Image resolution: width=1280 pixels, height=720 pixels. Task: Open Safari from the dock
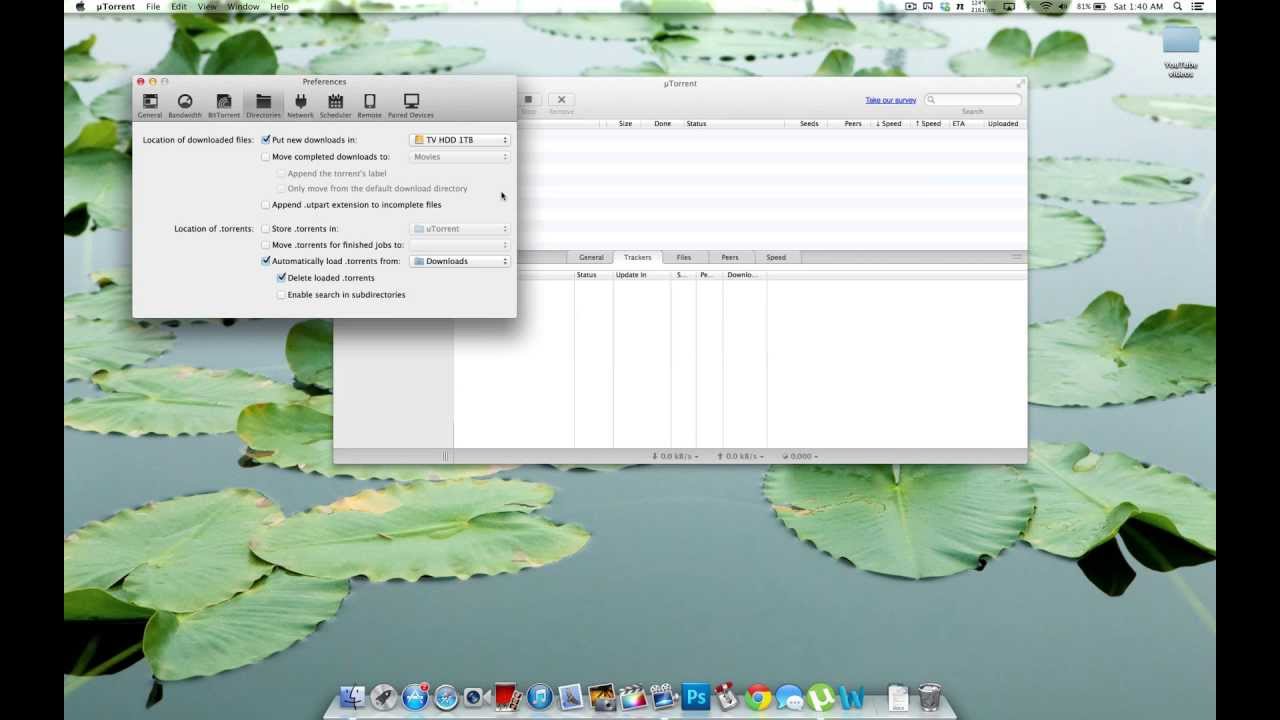pos(446,697)
